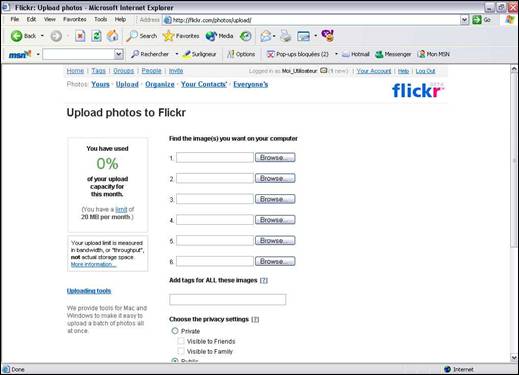Open the MSN logo dropdown arrow
Image resolution: width=519 pixels, height=375 pixels.
pos(38,54)
